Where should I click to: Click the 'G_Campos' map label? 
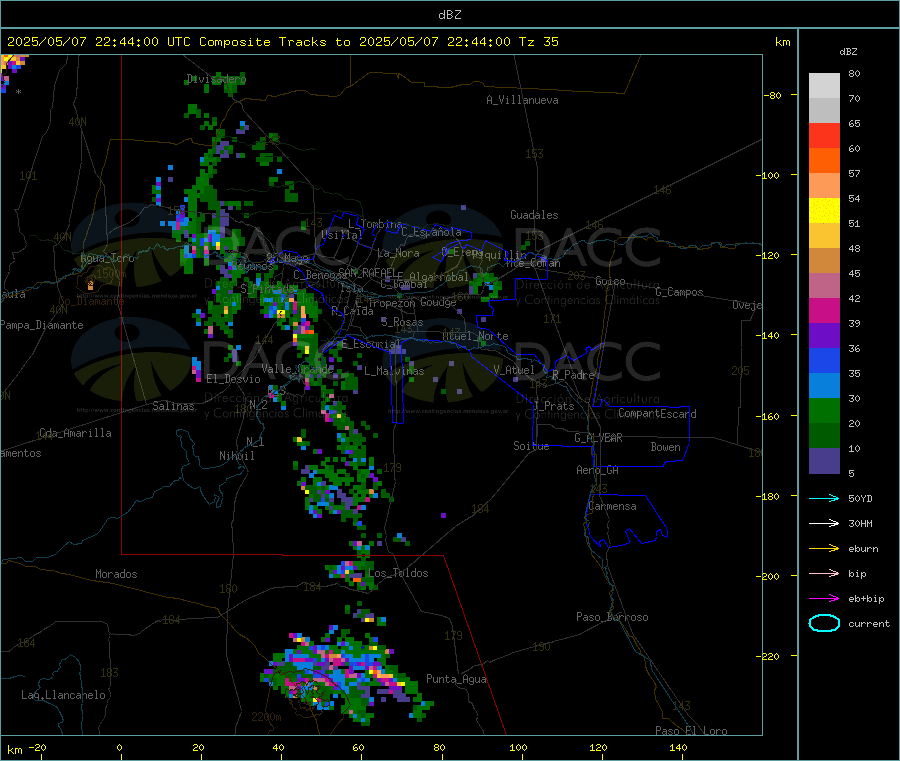click(679, 292)
